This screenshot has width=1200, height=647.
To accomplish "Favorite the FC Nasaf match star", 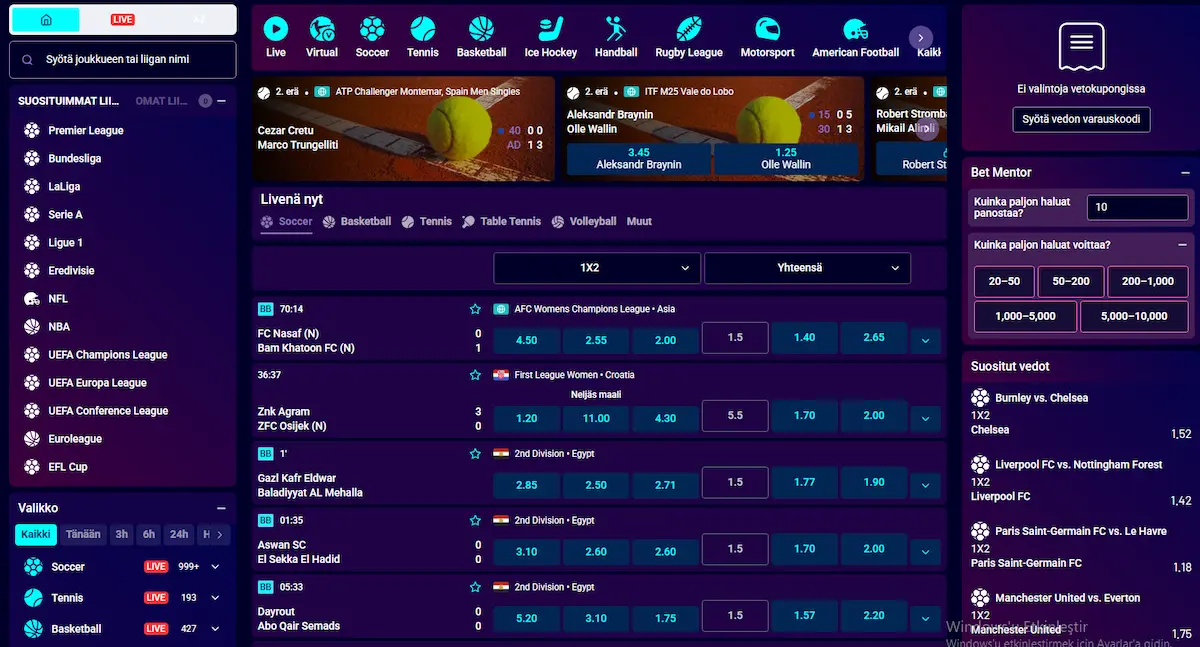I will (475, 309).
